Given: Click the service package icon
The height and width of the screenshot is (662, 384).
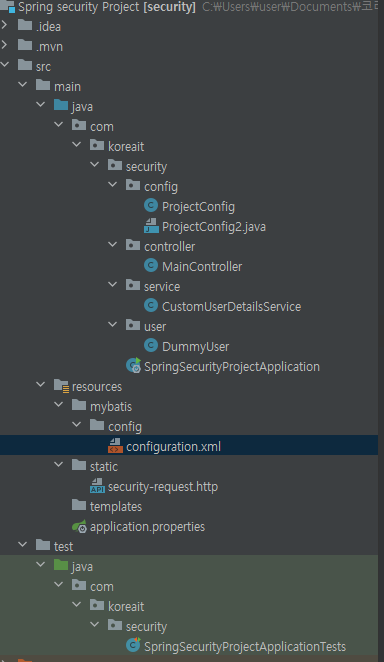Looking at the screenshot, I should (x=133, y=285).
